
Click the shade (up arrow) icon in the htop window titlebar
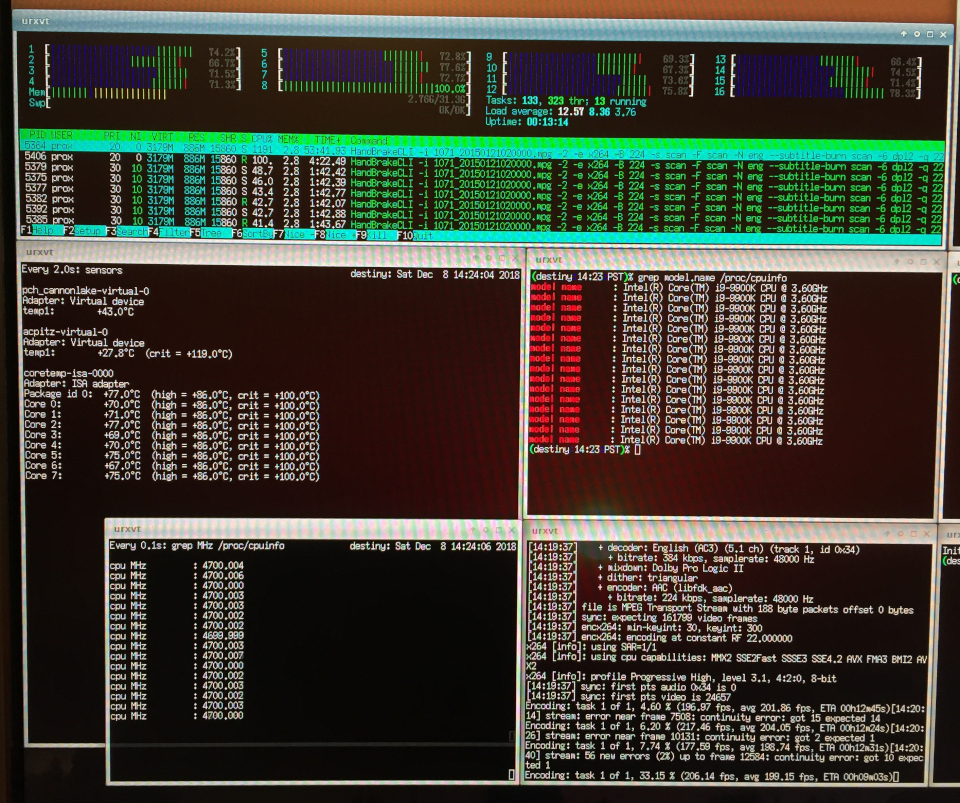pyautogui.click(x=904, y=34)
